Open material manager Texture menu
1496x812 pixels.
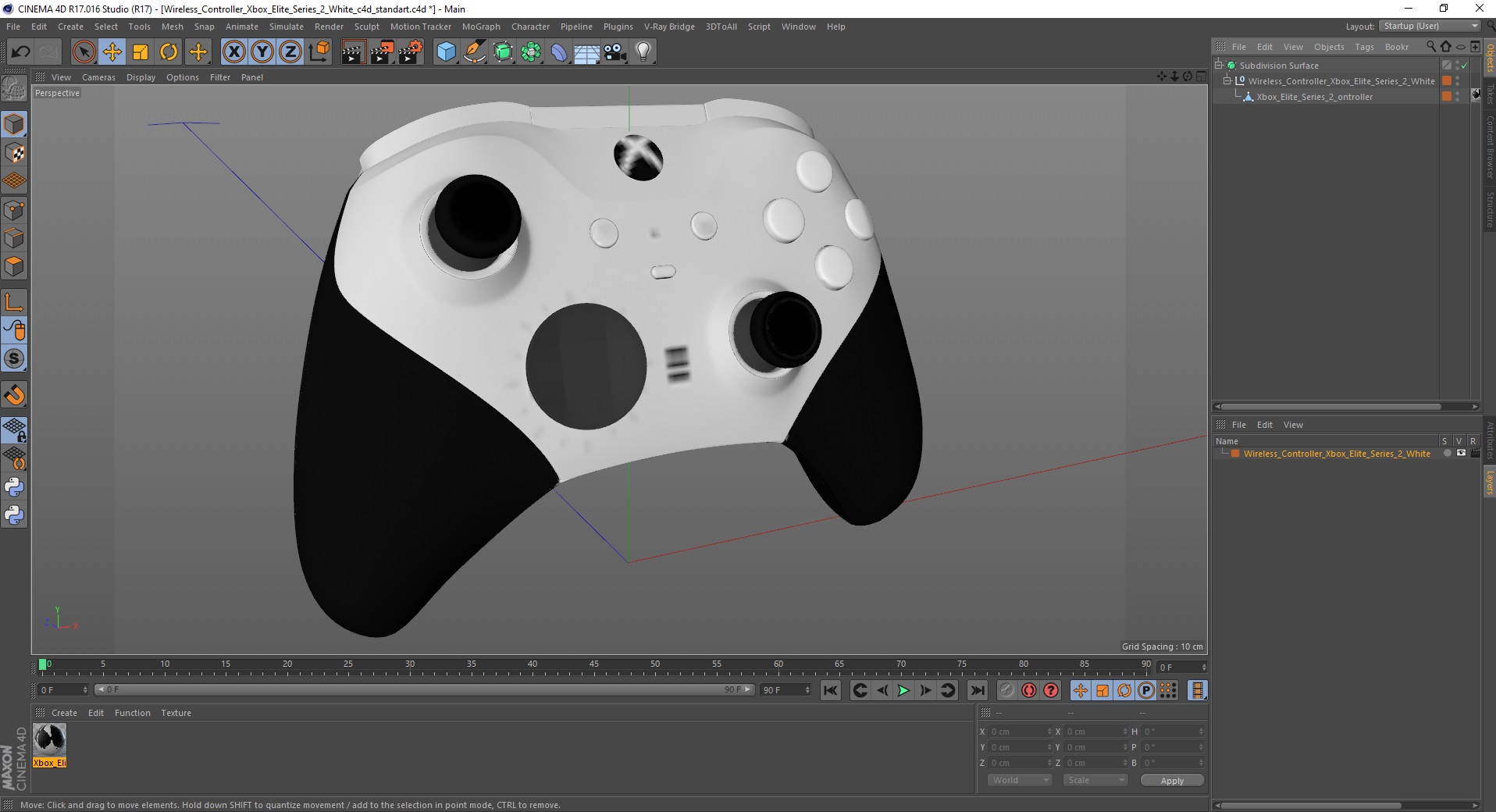(x=176, y=713)
